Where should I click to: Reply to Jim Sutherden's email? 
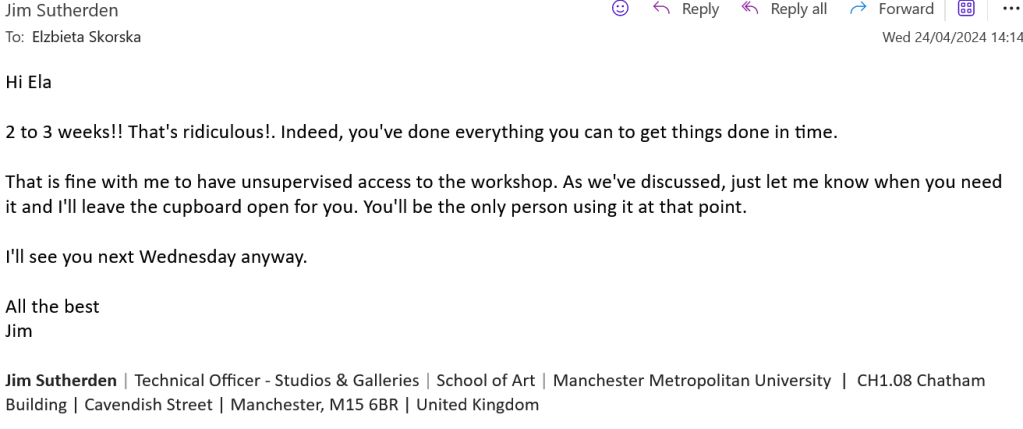687,9
